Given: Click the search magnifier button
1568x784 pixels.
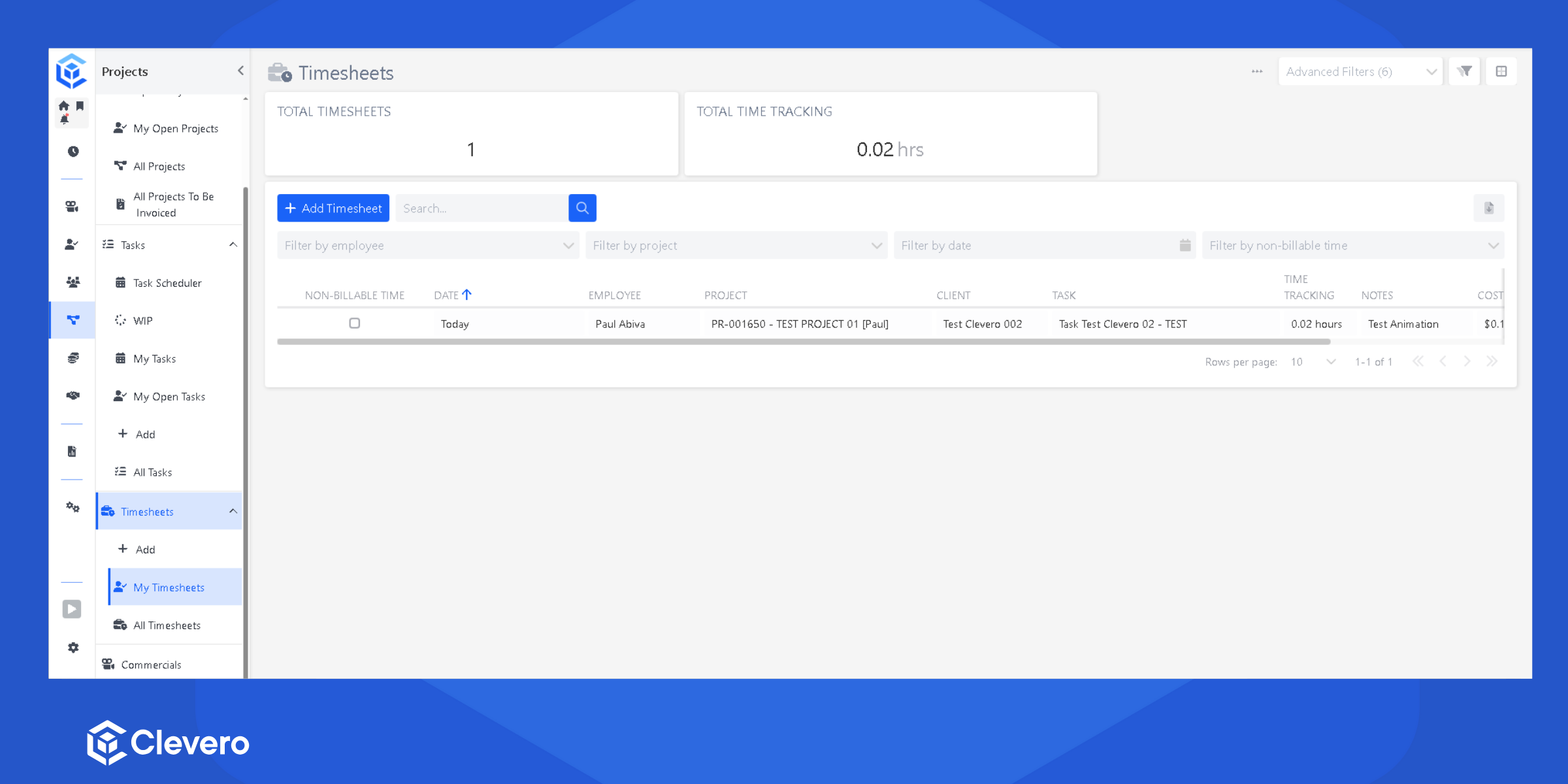Looking at the screenshot, I should (582, 208).
